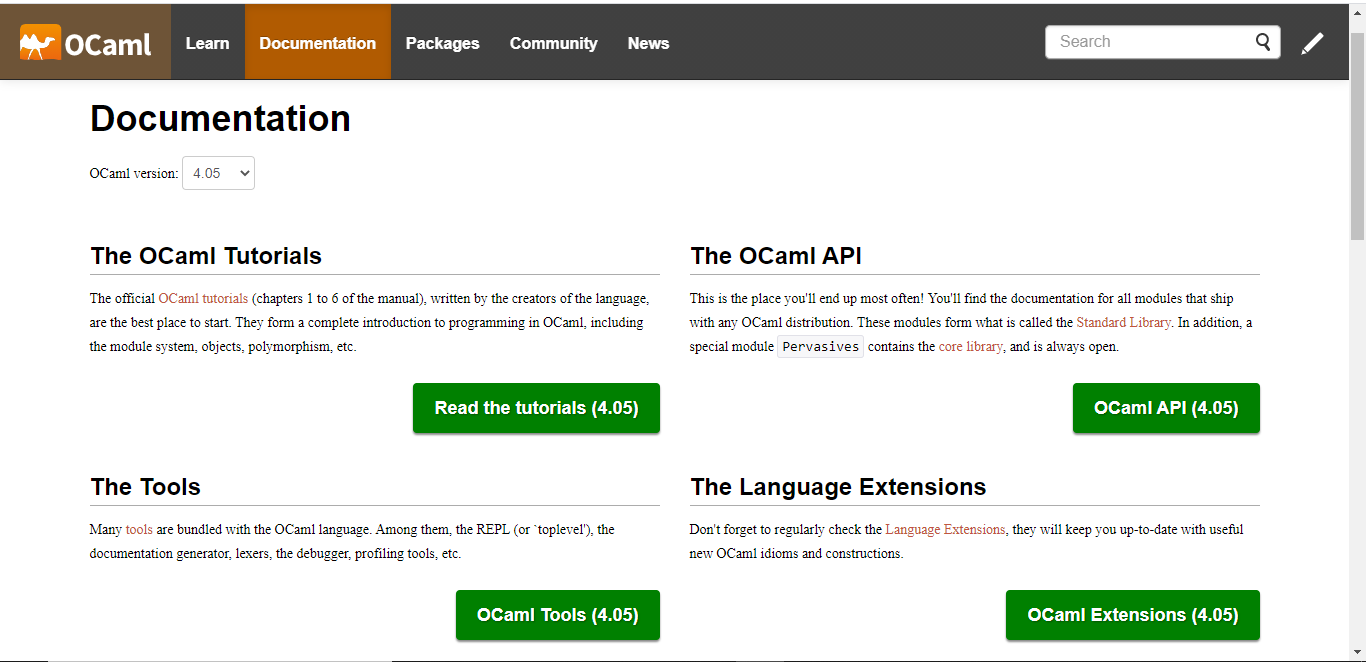Click the Documentation page heading

click(220, 119)
